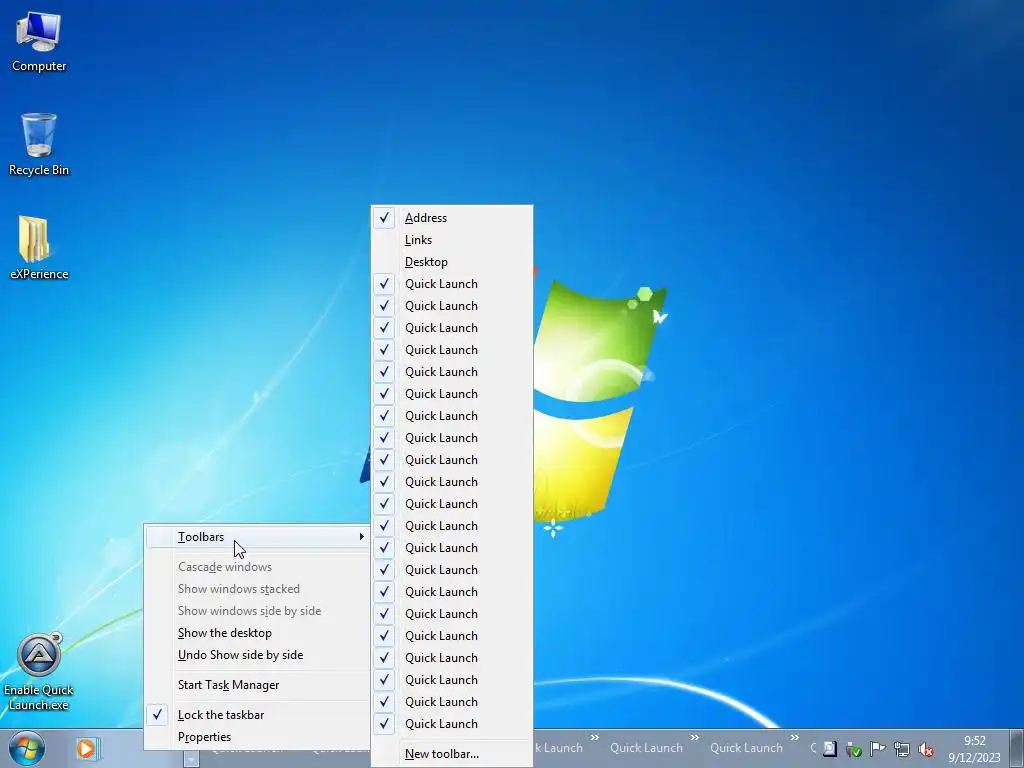The height and width of the screenshot is (768, 1024).
Task: Open the network status tray icon
Action: [x=902, y=750]
